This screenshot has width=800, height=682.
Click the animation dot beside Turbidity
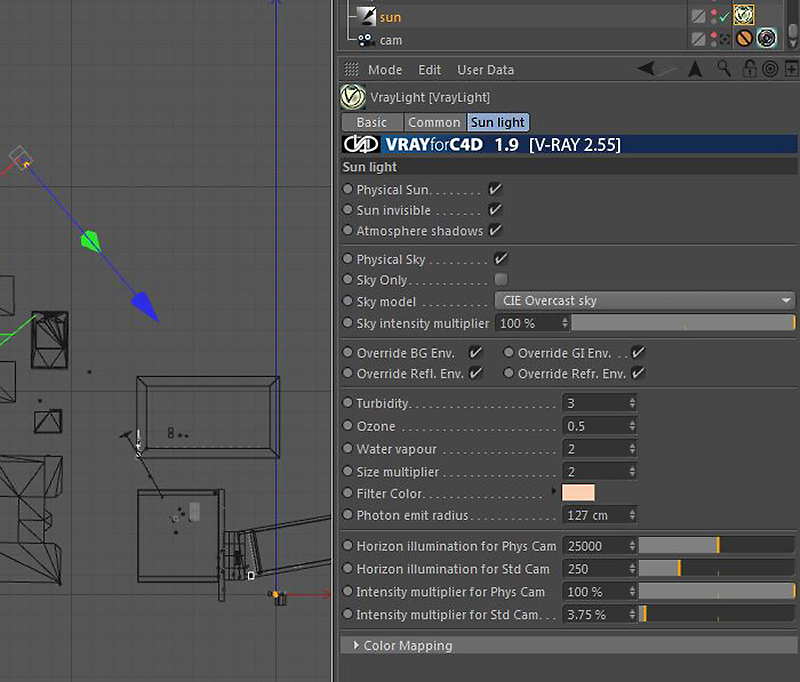click(x=347, y=402)
